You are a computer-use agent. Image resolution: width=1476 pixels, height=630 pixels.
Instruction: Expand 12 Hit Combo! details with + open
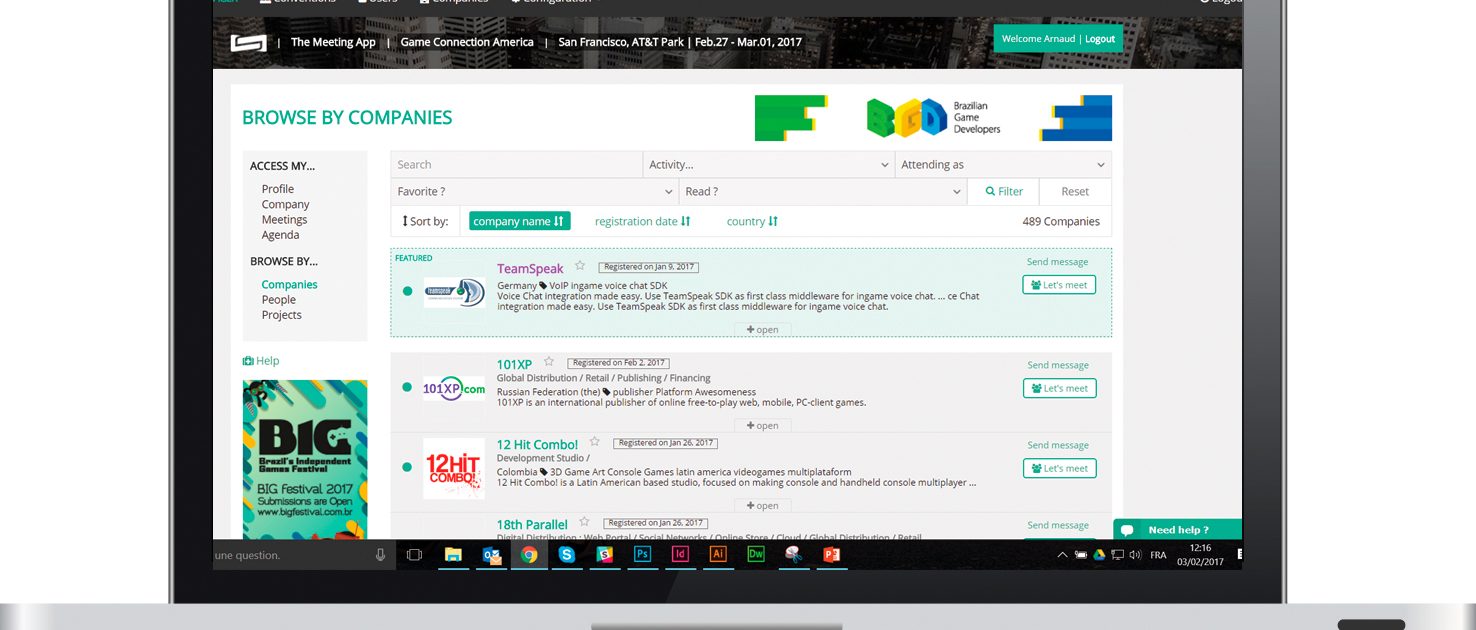coord(763,506)
